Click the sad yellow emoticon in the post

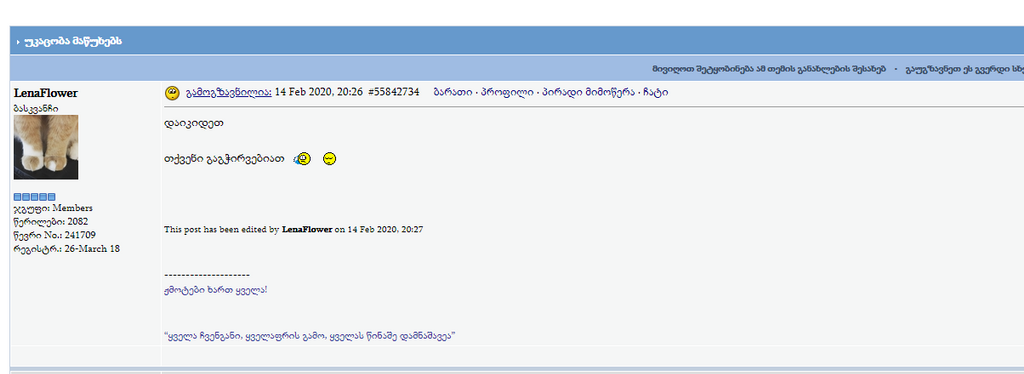pos(330,159)
